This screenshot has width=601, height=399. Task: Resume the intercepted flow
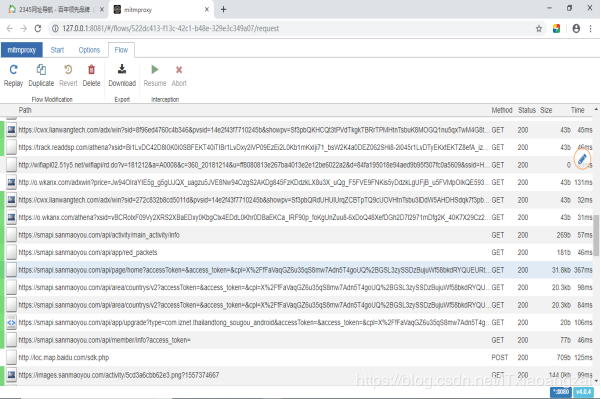(155, 70)
